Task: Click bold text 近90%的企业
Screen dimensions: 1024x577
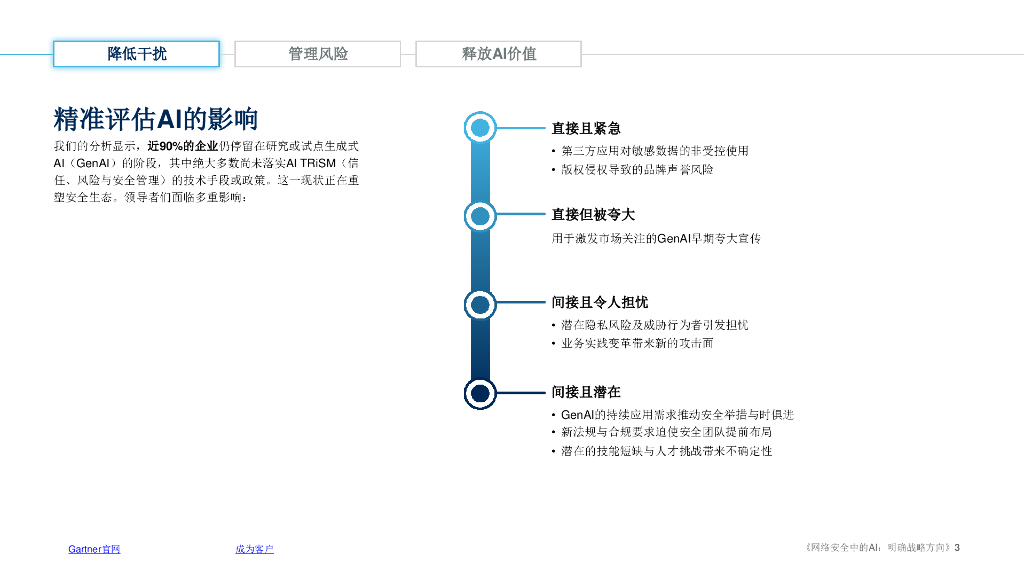Action: (x=182, y=146)
